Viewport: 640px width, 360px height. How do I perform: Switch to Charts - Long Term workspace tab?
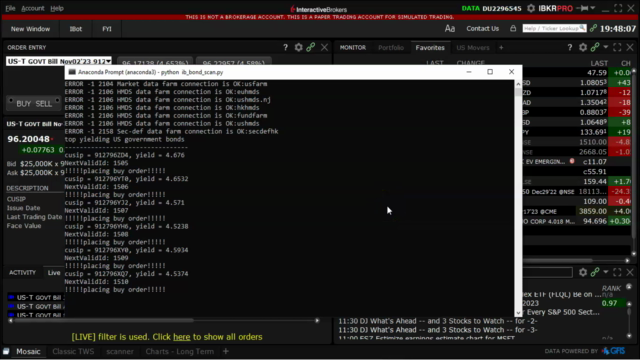point(180,351)
